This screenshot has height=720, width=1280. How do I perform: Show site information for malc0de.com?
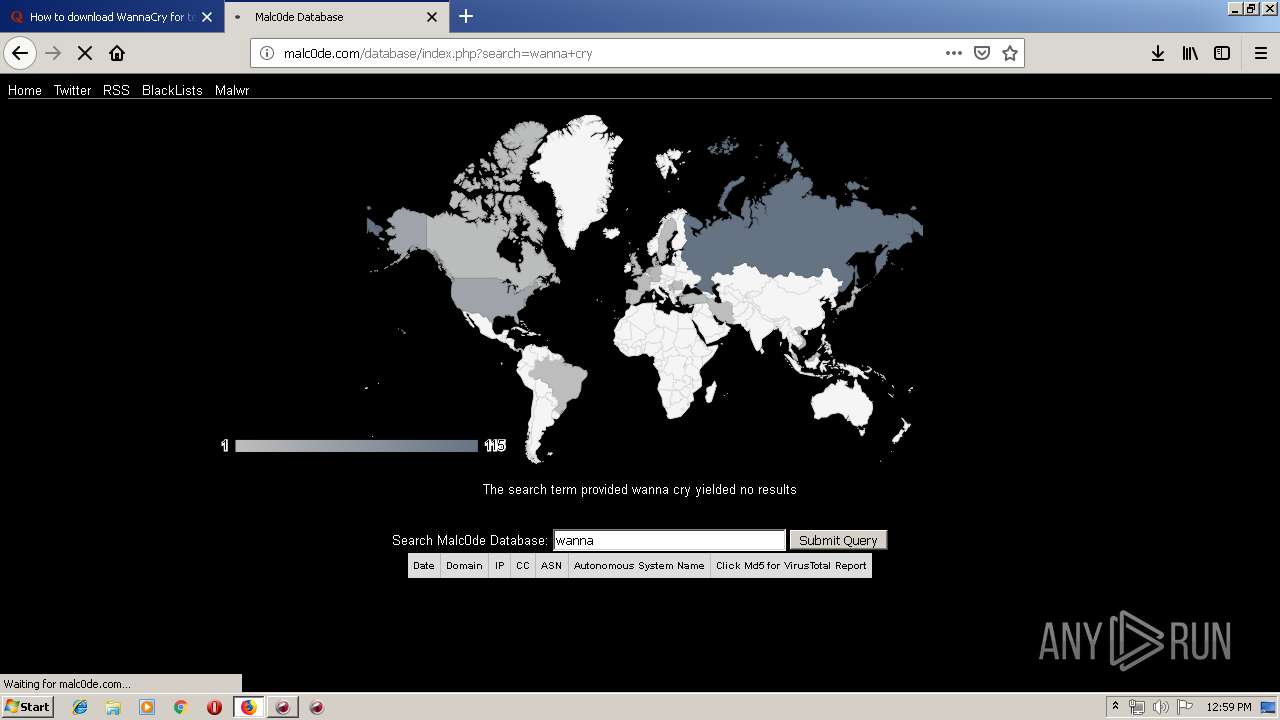point(267,53)
